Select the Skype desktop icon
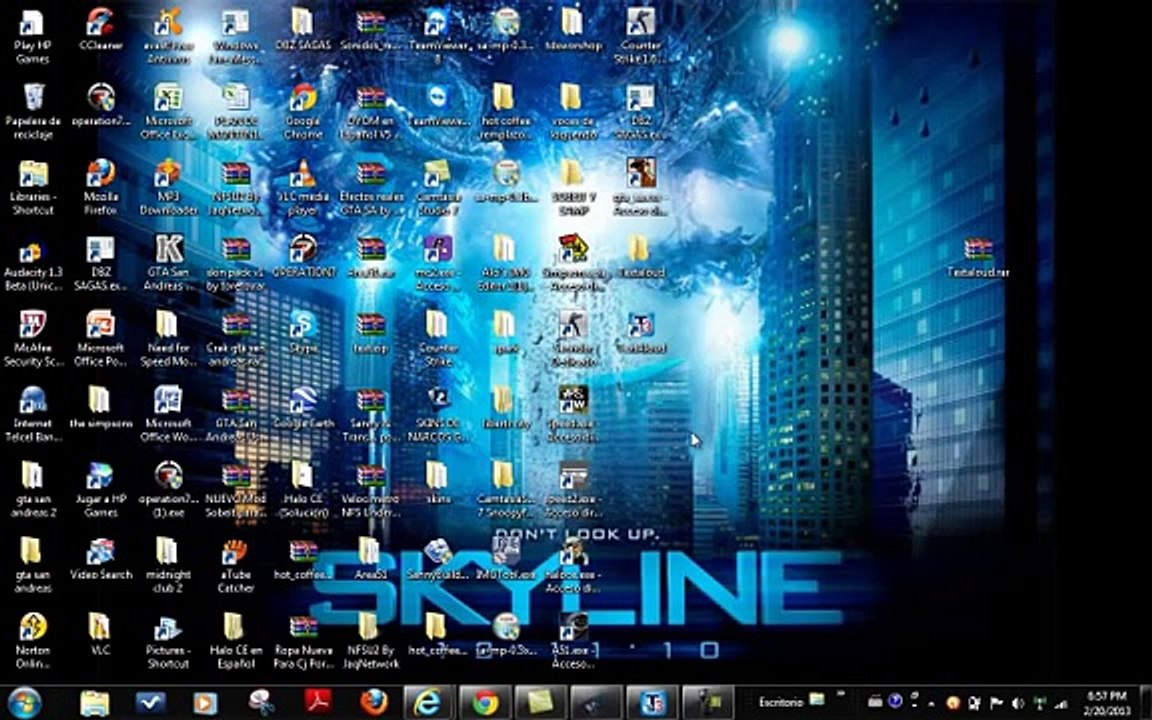 coord(303,332)
